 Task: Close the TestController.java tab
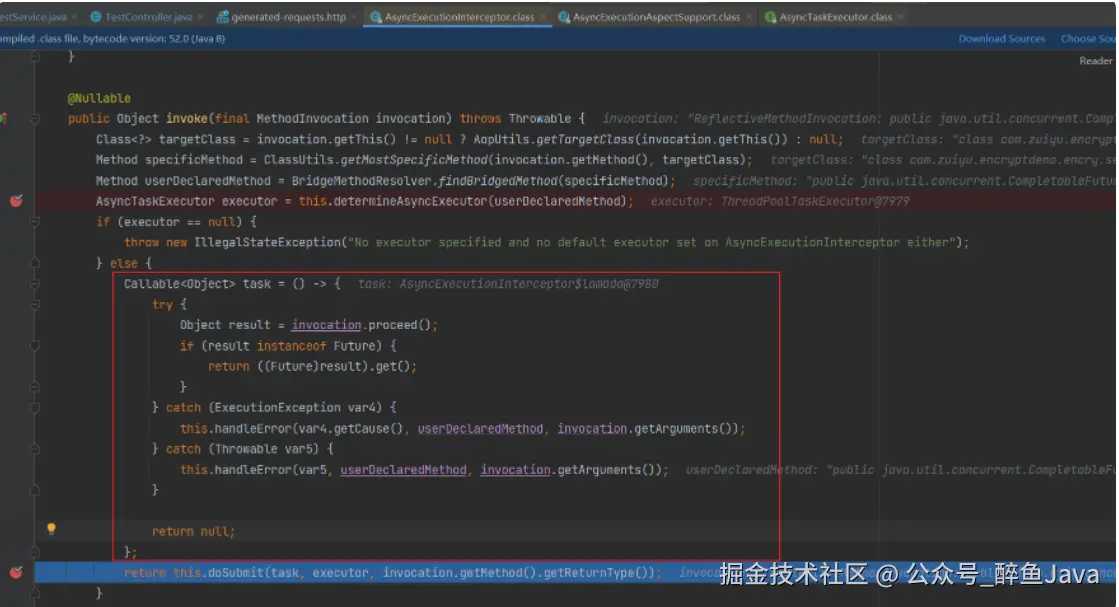201,16
